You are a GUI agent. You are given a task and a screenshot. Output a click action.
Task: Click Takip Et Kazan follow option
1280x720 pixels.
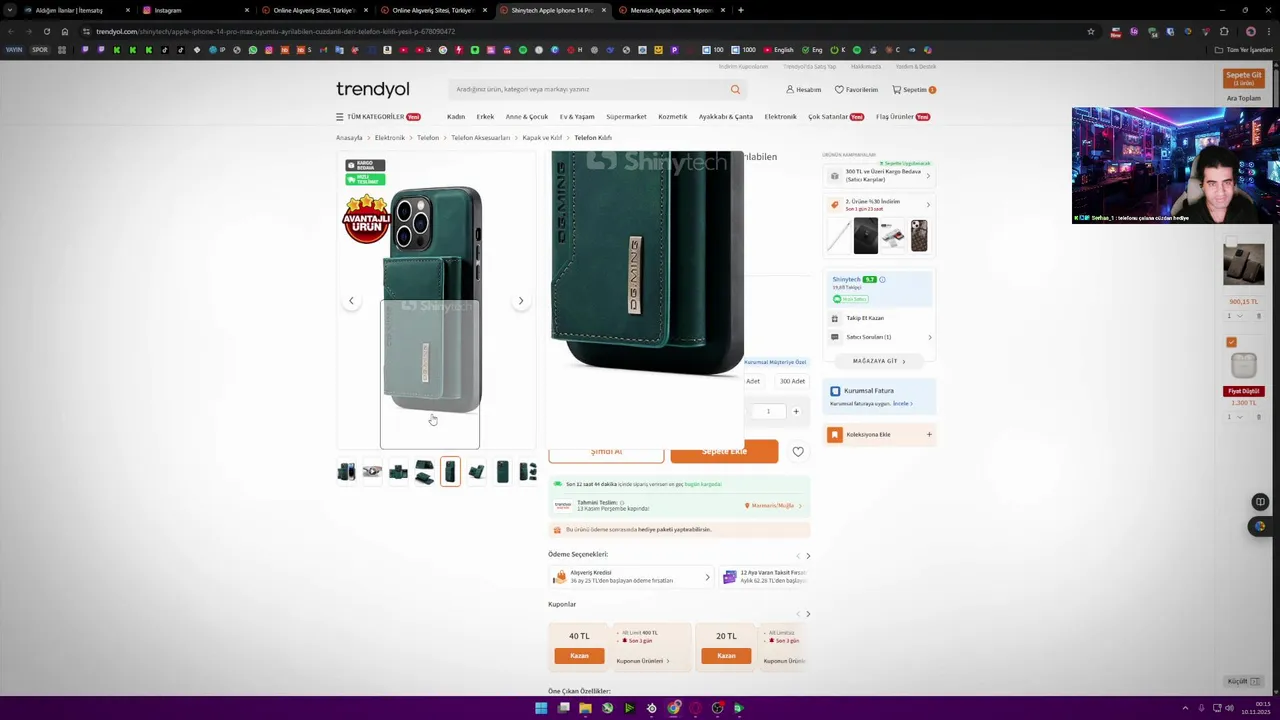click(865, 318)
